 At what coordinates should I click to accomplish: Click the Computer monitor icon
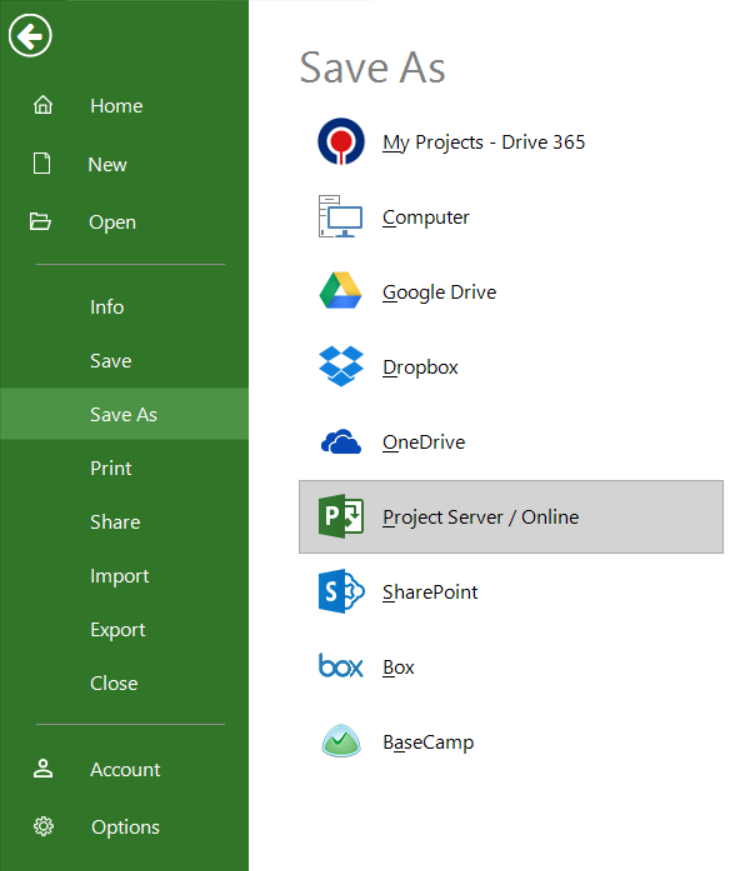pyautogui.click(x=340, y=216)
